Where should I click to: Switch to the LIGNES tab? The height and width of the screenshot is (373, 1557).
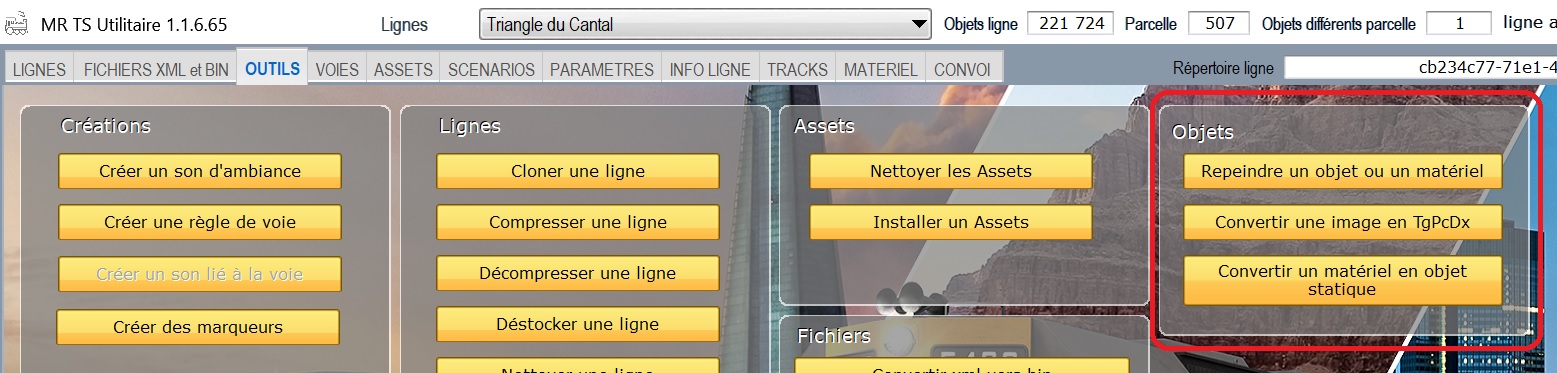pos(40,70)
